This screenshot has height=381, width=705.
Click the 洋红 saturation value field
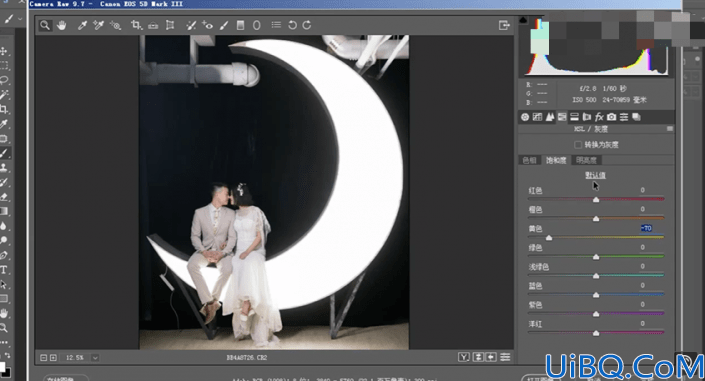click(x=643, y=324)
